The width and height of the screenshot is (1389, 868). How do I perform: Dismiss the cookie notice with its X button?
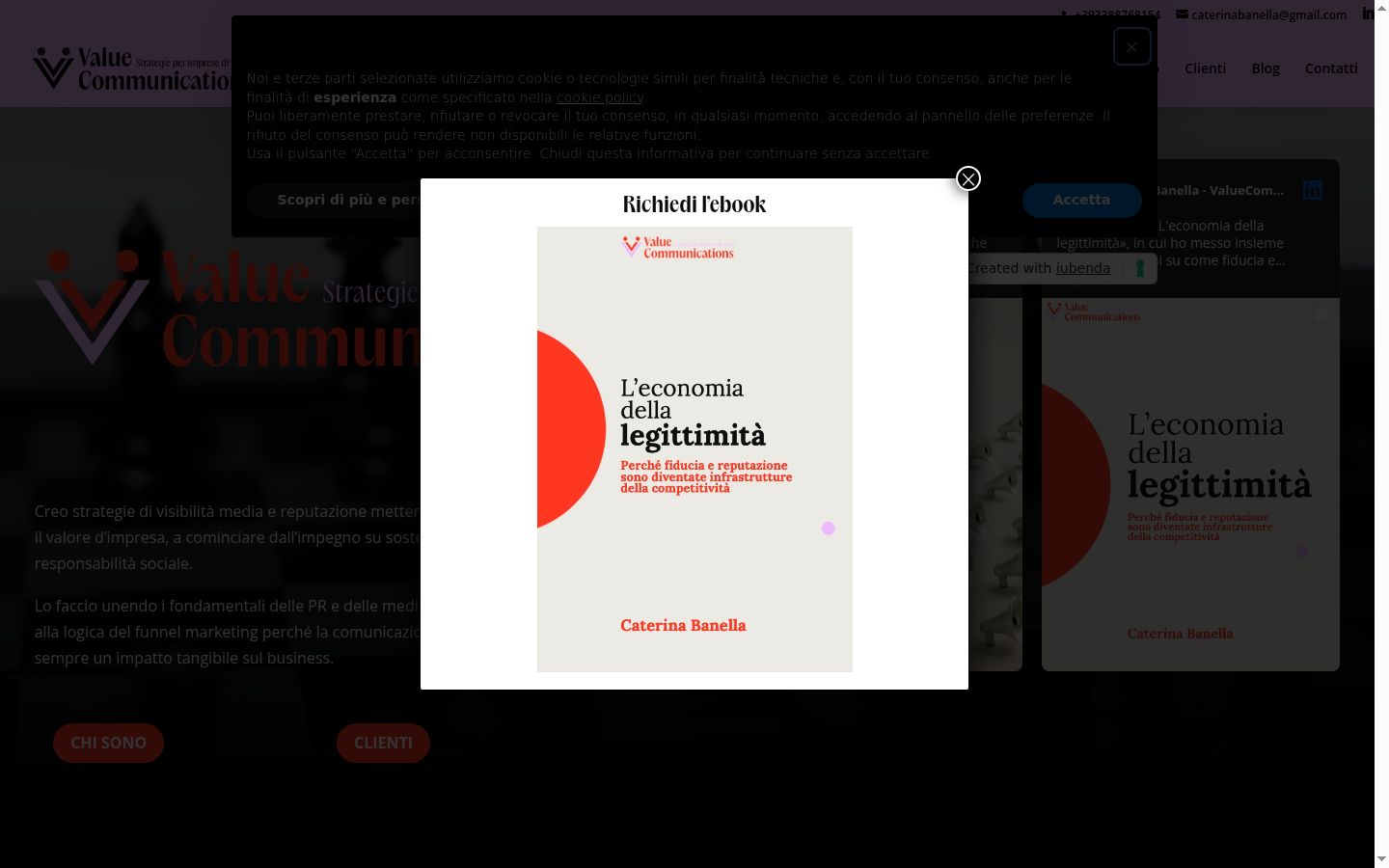click(x=1131, y=46)
